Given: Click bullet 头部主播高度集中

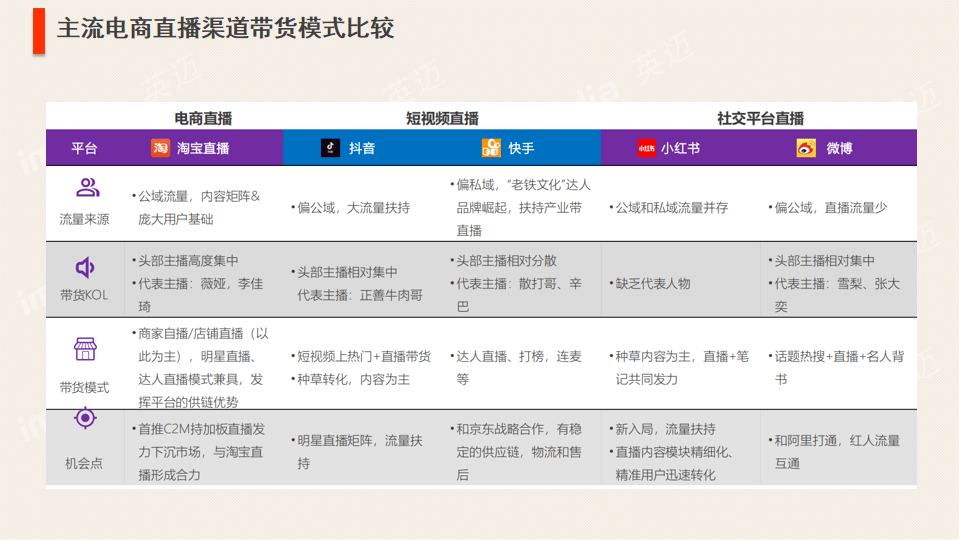Looking at the screenshot, I should 185,261.
